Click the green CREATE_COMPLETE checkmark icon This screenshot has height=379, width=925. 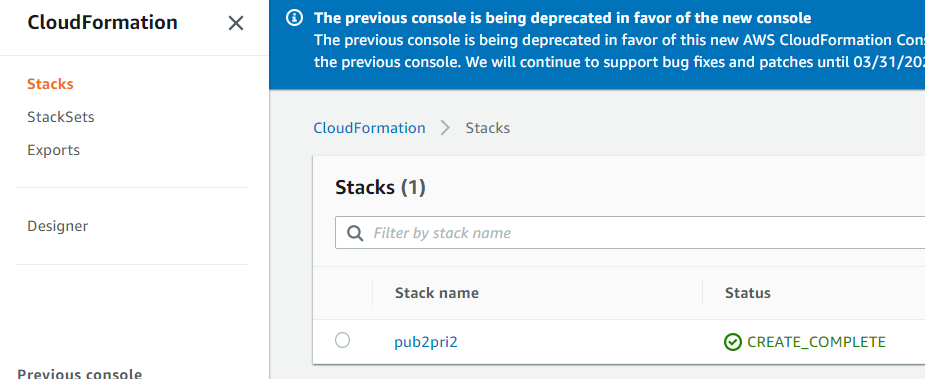click(732, 342)
